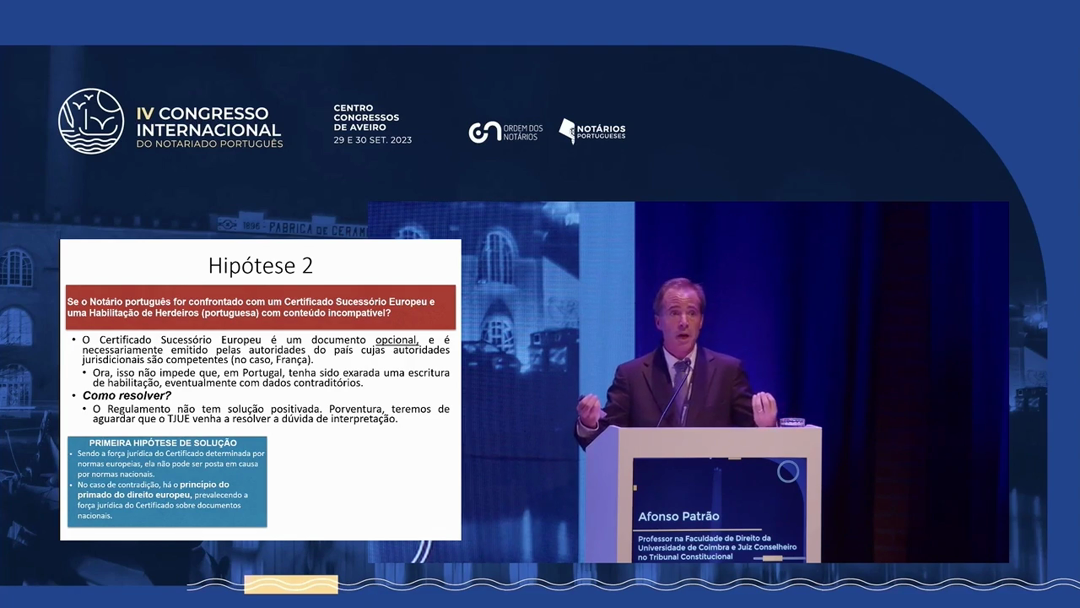
Task: Click the Centro Congressos de Aveiro text
Action: (x=366, y=118)
